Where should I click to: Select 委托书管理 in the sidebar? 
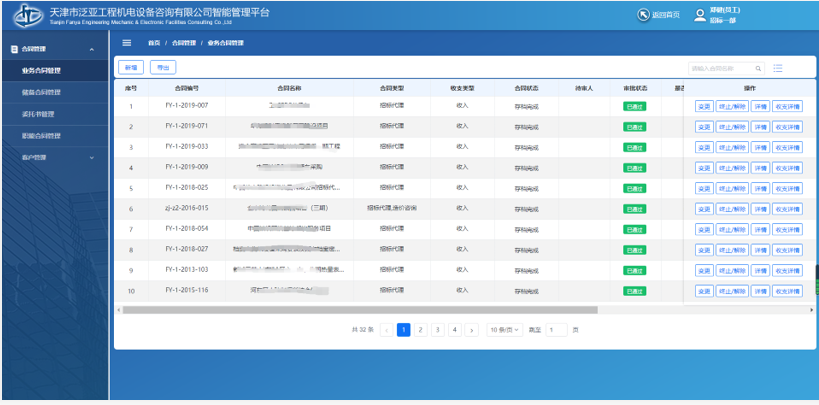(x=39, y=114)
